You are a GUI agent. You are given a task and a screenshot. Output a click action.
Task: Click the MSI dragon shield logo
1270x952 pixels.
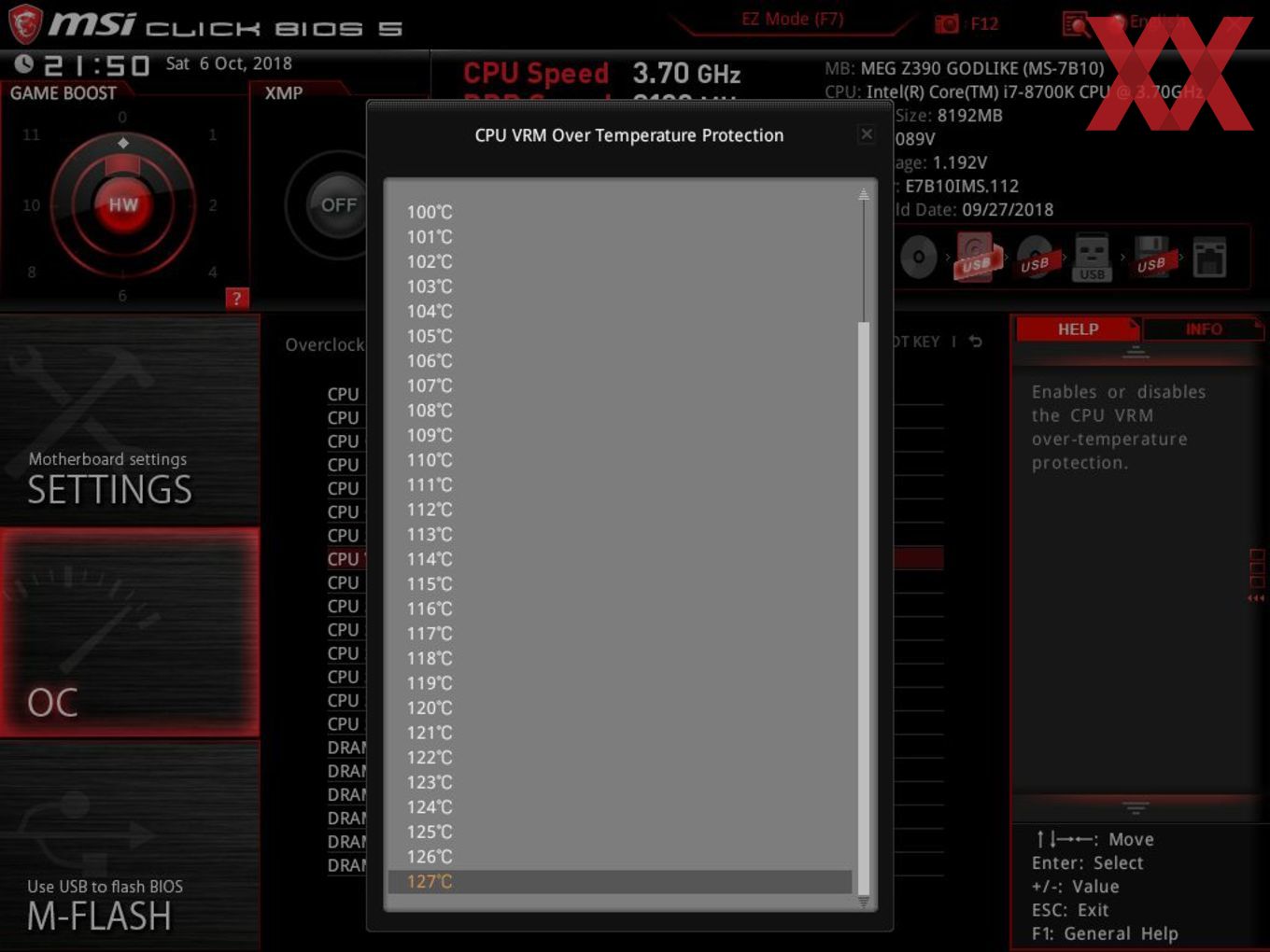[x=25, y=23]
